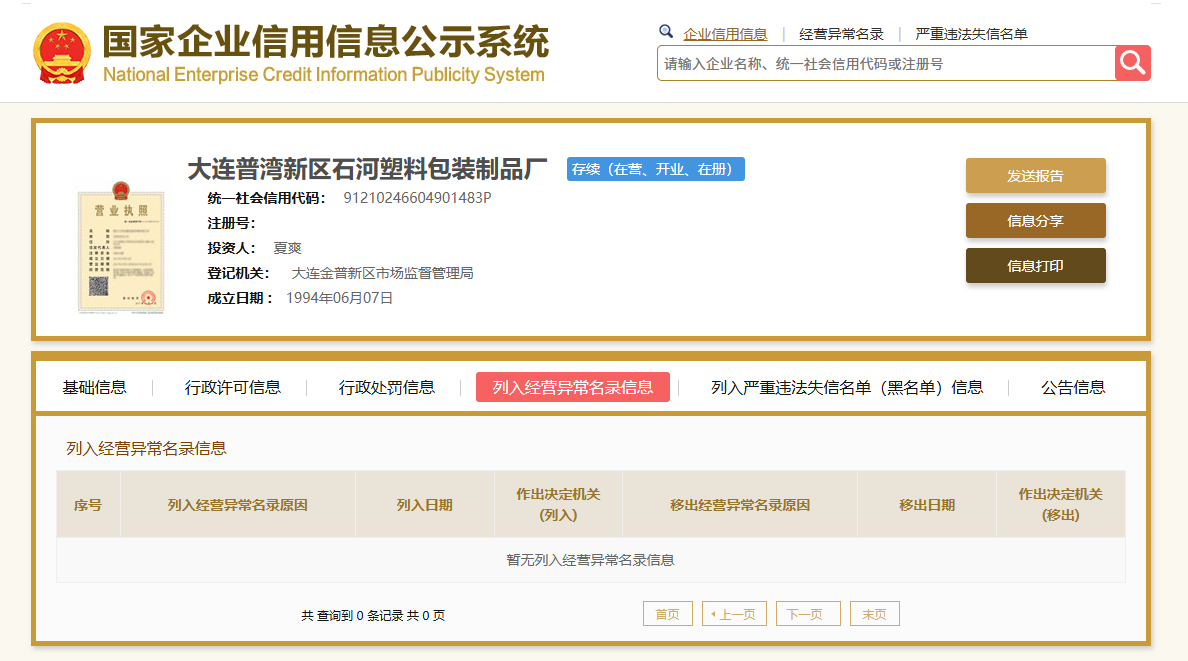Click the 作出决定机关(移出) column header
Screen dimensions: 1188x661
point(1061,505)
